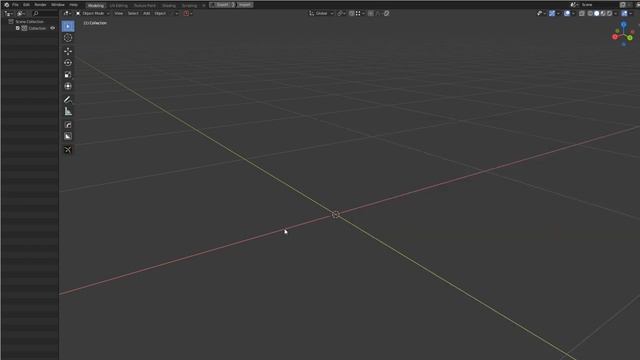Open the Global transform orientation dropdown
Screen dimensions: 640x360
(x=321, y=13)
